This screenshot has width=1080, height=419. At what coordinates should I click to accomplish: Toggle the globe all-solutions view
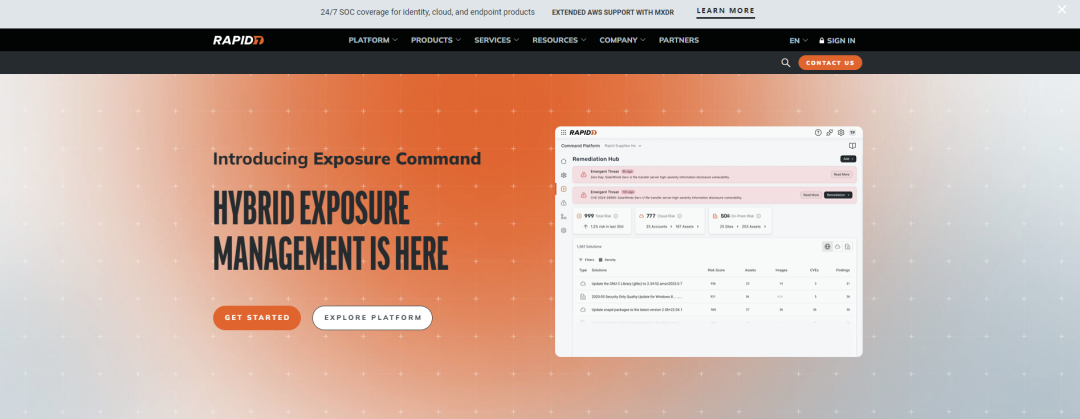827,247
